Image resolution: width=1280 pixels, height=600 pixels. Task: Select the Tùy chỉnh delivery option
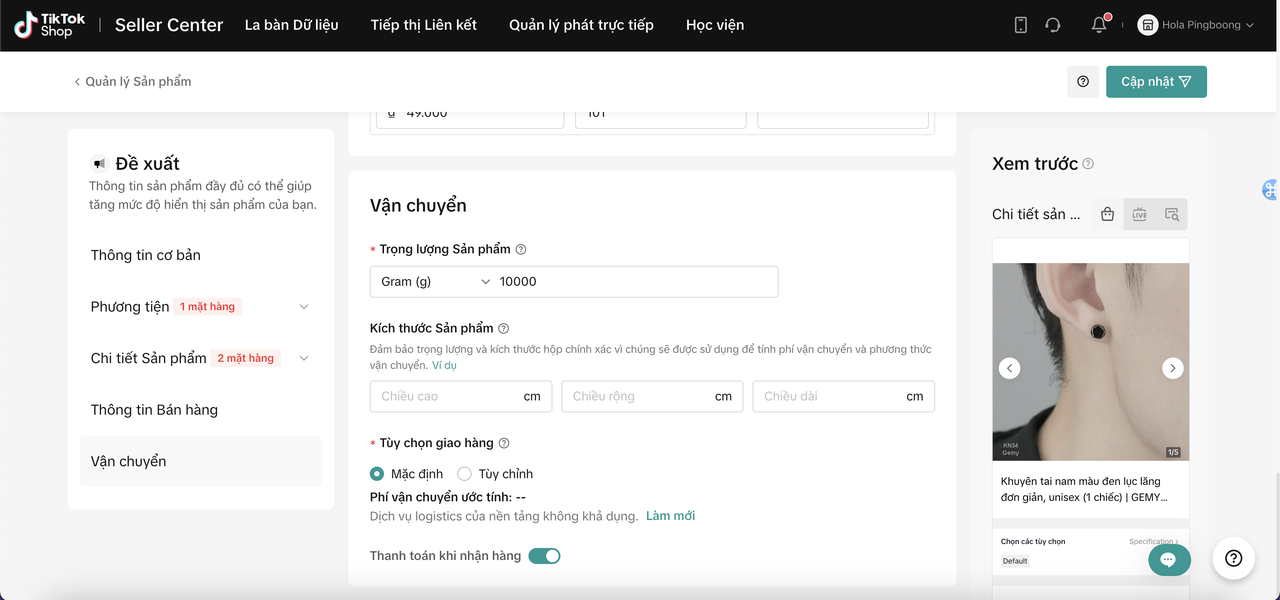(464, 474)
